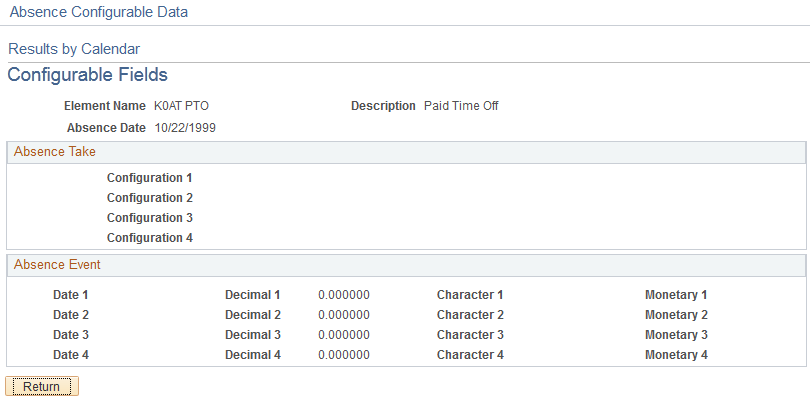Click the Character 4 label

coord(470,355)
